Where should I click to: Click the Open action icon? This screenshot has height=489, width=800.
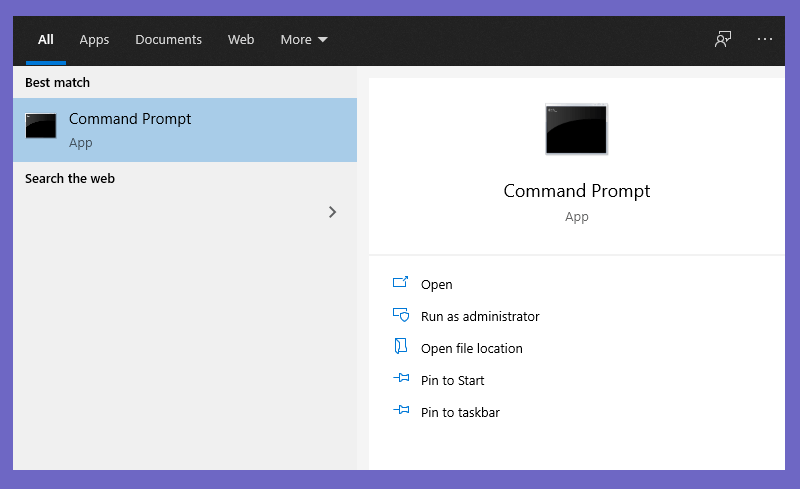click(401, 282)
